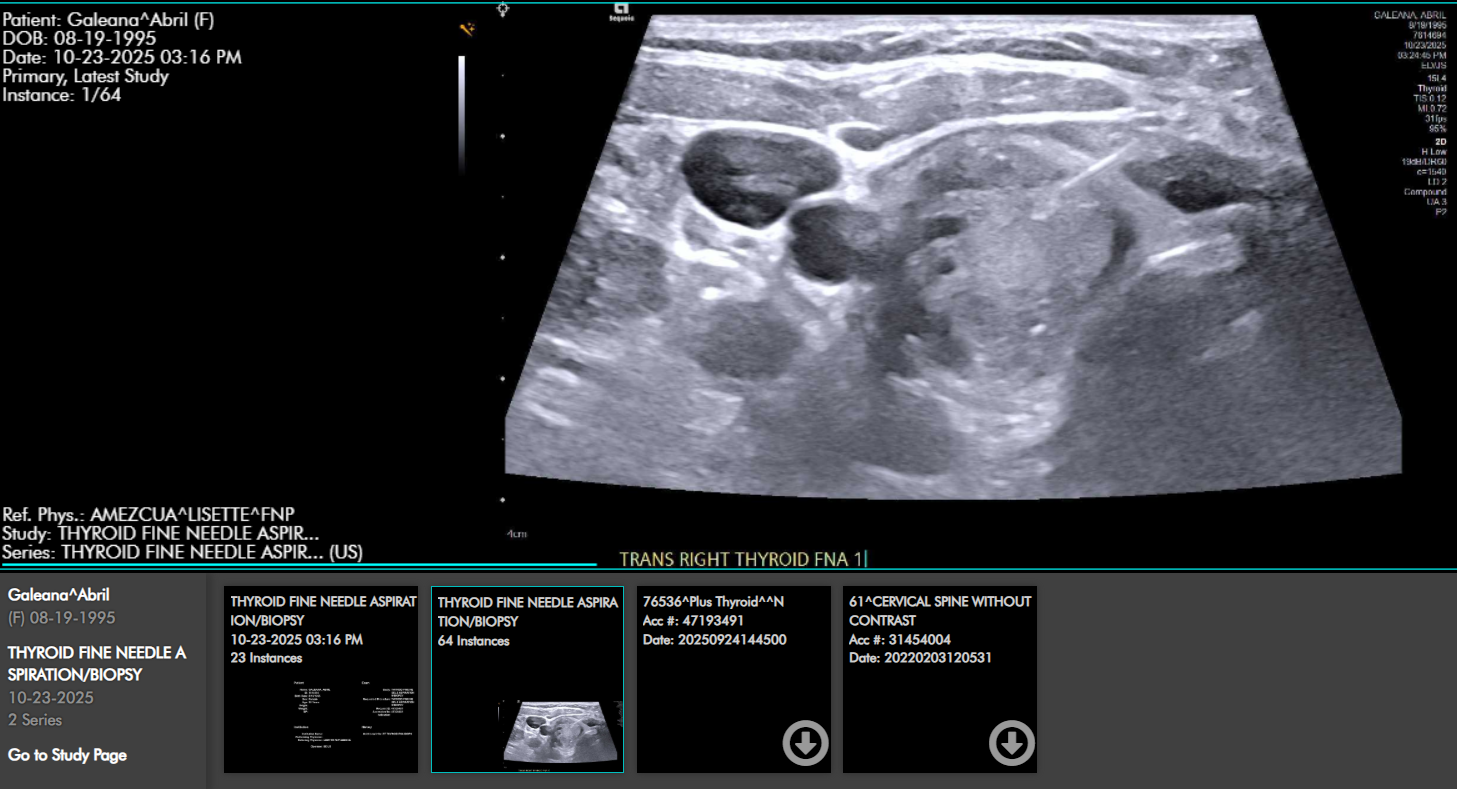
Task: Click the Instance 1/64 overlay text
Action: 62,95
